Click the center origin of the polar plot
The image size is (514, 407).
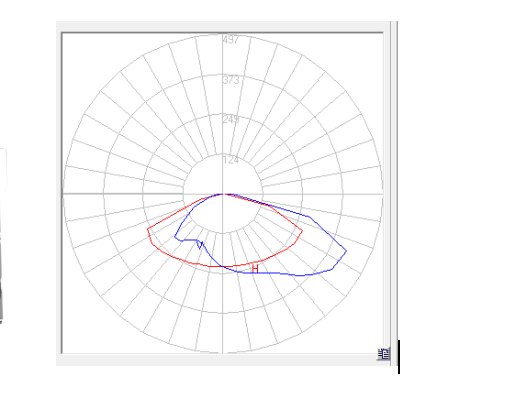tap(223, 194)
